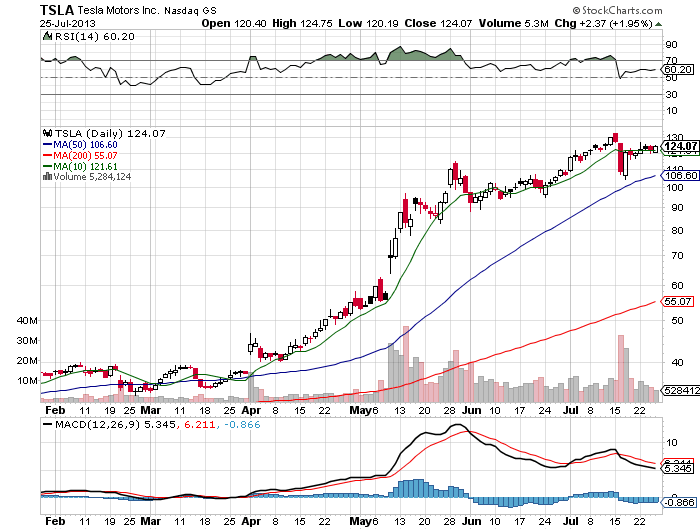Click the green up-arrow beside Chg

coord(658,24)
